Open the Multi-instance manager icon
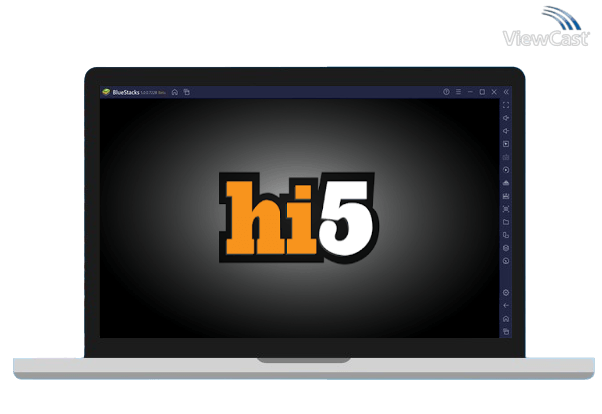This screenshot has width=602, height=414. tap(506, 235)
